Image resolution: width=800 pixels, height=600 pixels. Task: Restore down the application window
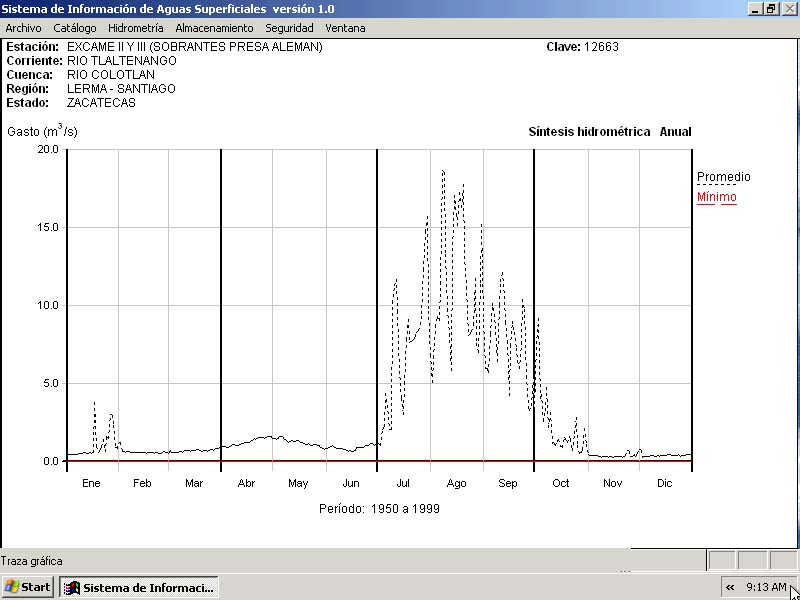(771, 8)
